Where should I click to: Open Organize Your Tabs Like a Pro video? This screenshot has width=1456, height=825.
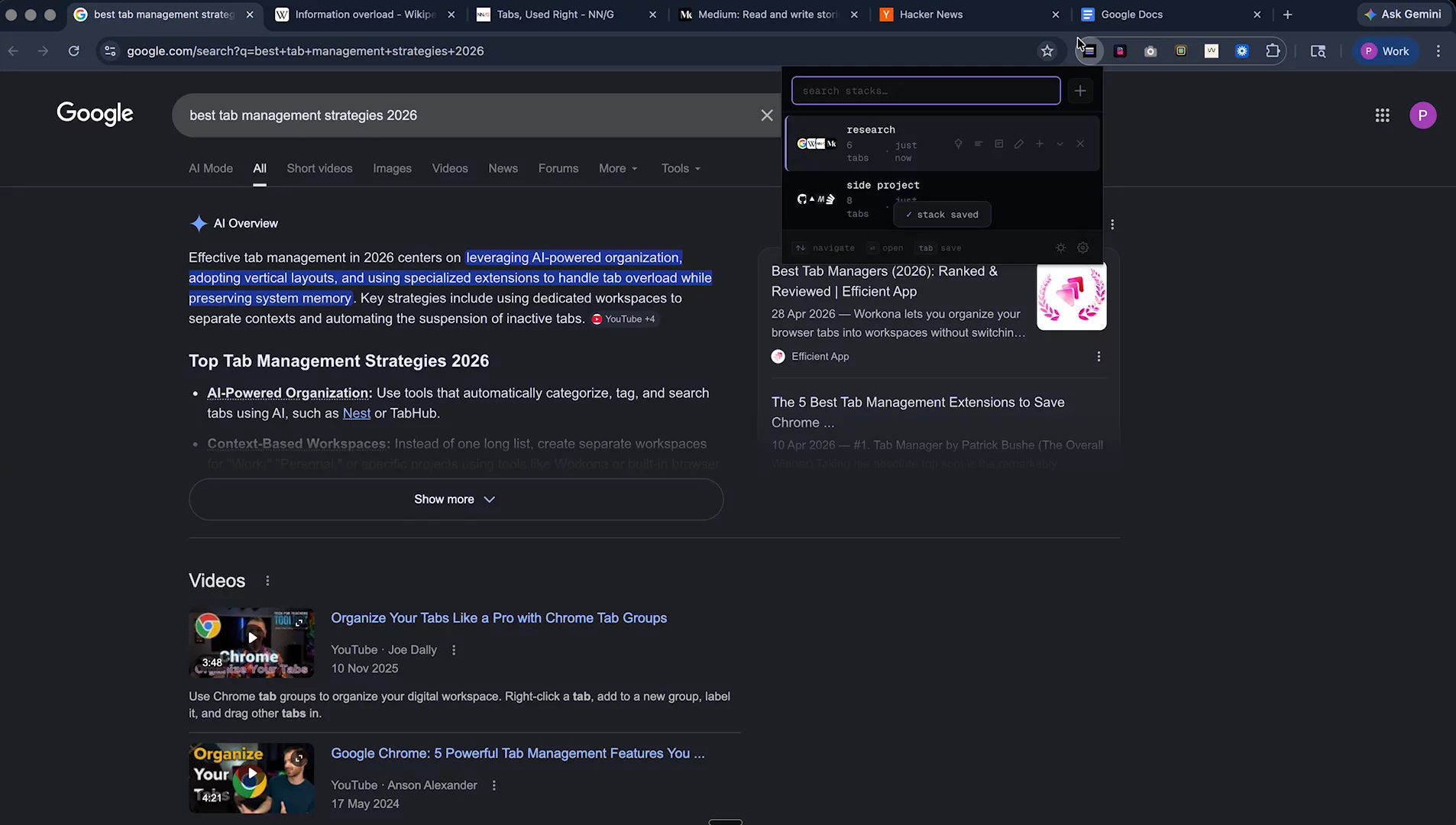[499, 618]
